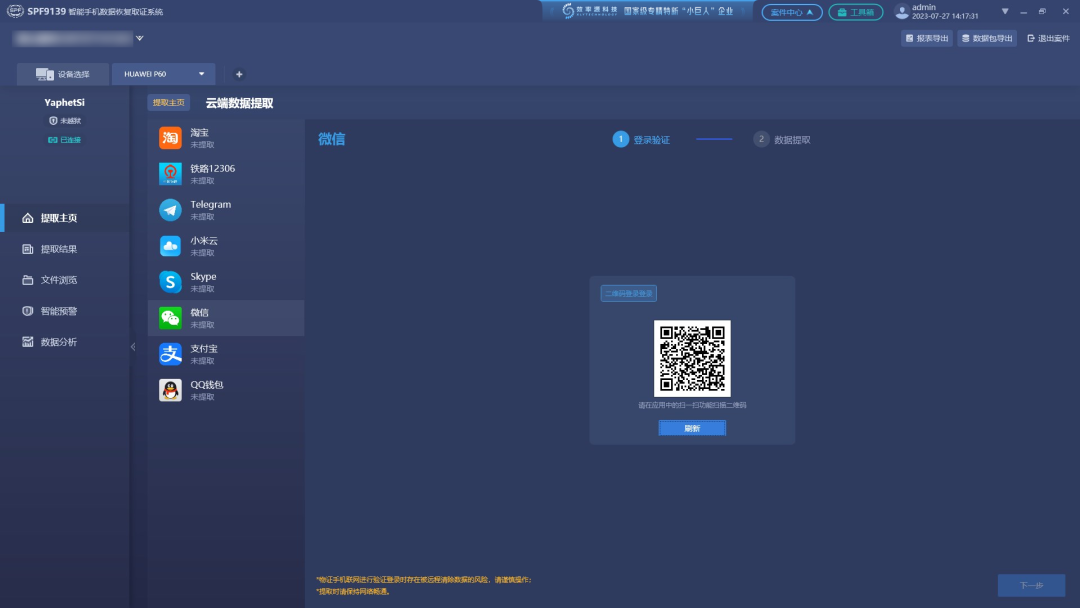The image size is (1080, 608).
Task: Select the 支付宝 Alipay icon
Action: tap(170, 354)
